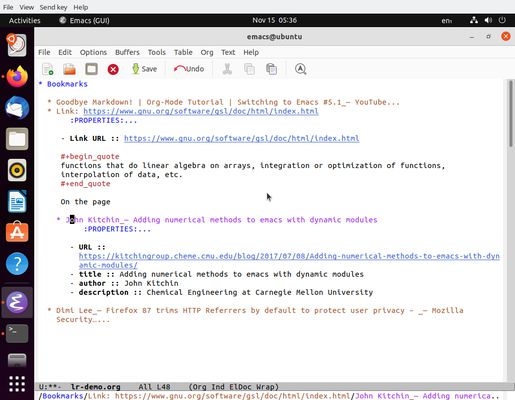Open the kitchingroup.cheme.cmu.edu blog URL
Image resolution: width=515 pixels, height=400 pixels.
coord(289,260)
